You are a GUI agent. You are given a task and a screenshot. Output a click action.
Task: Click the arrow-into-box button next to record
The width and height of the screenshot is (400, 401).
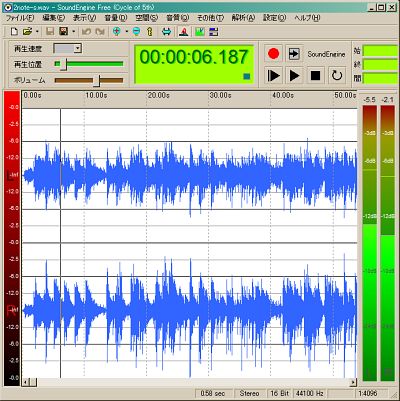[x=294, y=53]
